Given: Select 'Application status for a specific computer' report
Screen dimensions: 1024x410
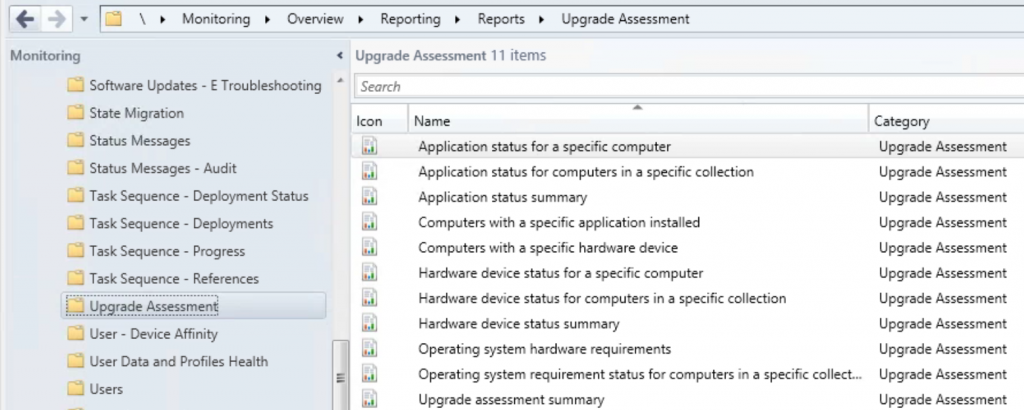Looking at the screenshot, I should [x=544, y=146].
